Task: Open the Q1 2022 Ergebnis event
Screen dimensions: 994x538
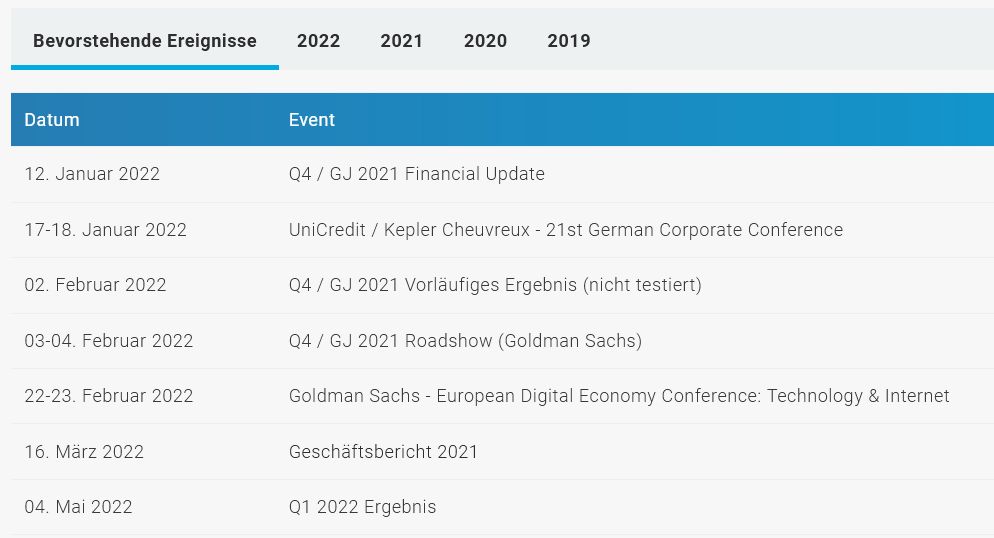Action: (x=362, y=507)
